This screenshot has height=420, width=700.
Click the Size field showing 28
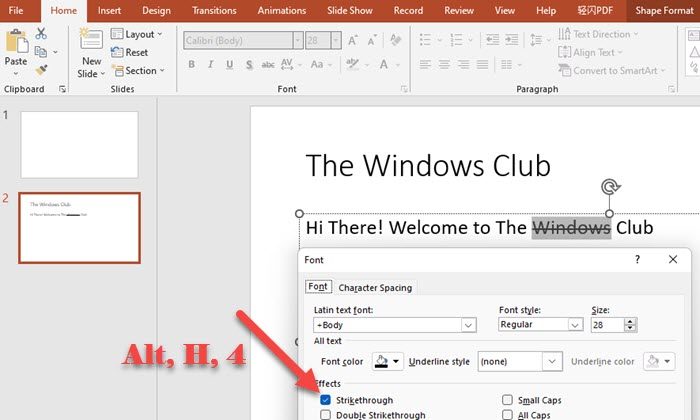[x=607, y=325]
